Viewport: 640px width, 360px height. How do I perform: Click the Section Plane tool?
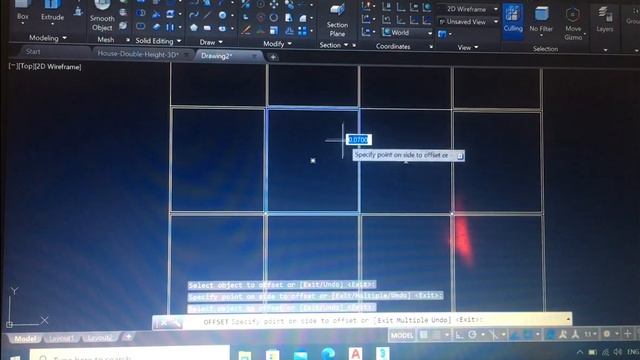[337, 20]
